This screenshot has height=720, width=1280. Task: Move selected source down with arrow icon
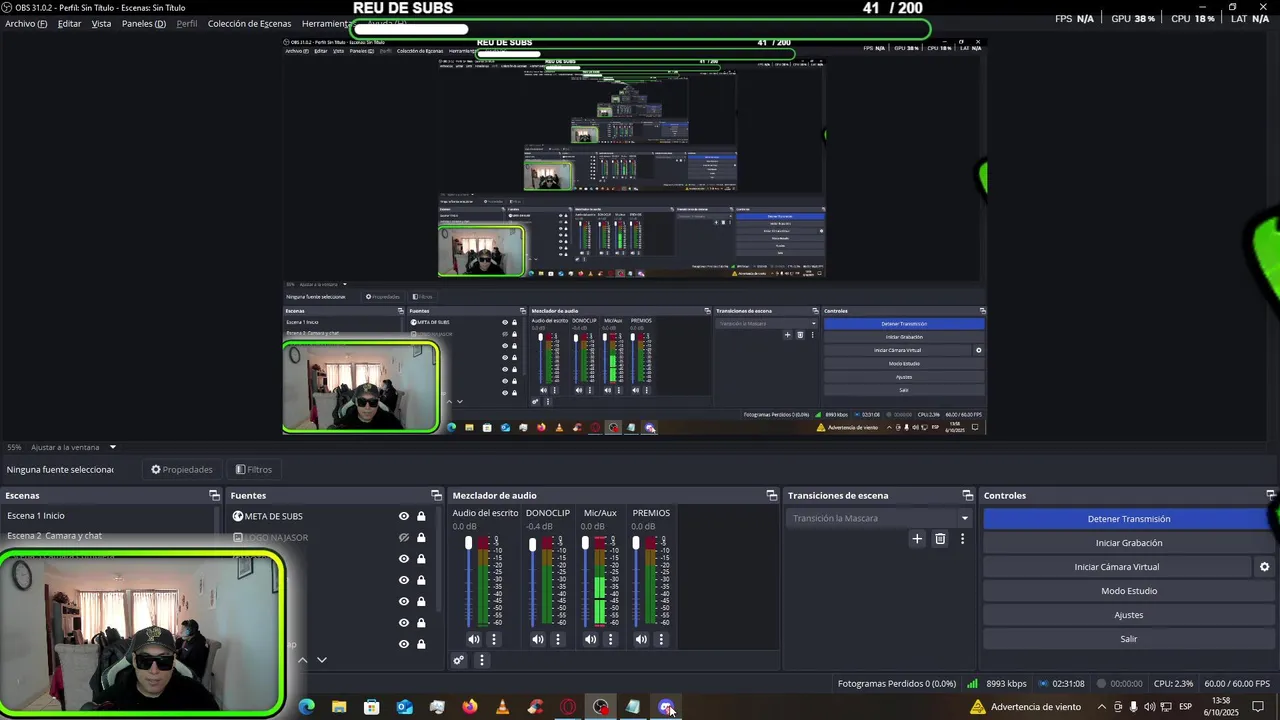(x=321, y=660)
